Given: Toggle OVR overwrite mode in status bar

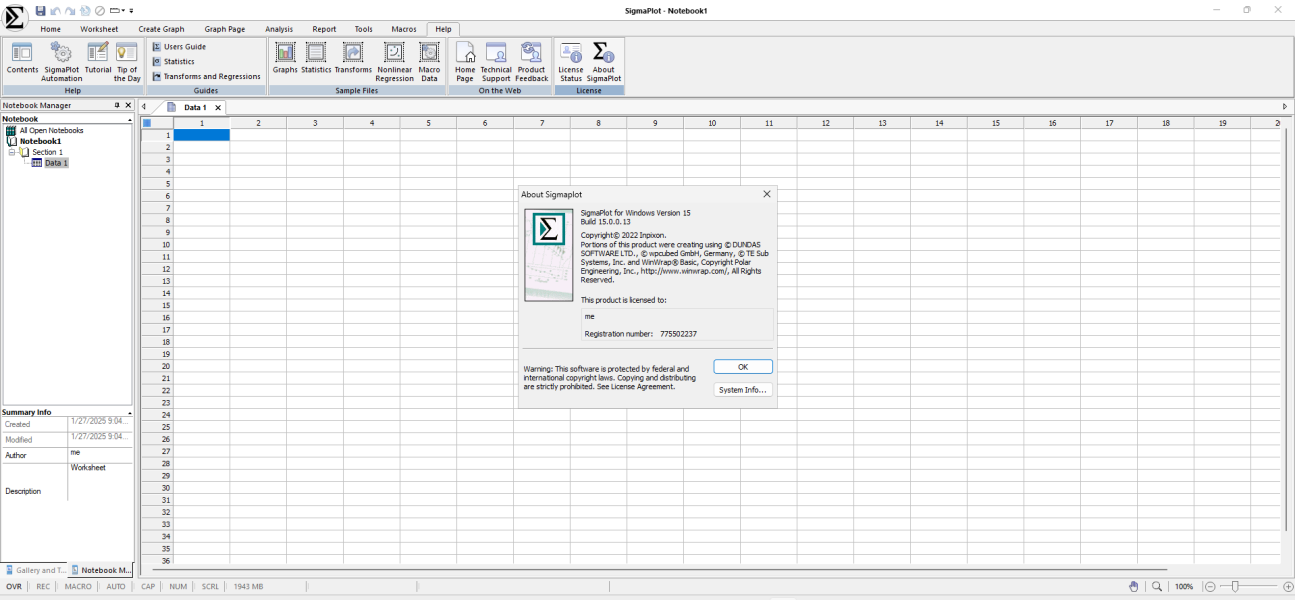Looking at the screenshot, I should pos(14,587).
